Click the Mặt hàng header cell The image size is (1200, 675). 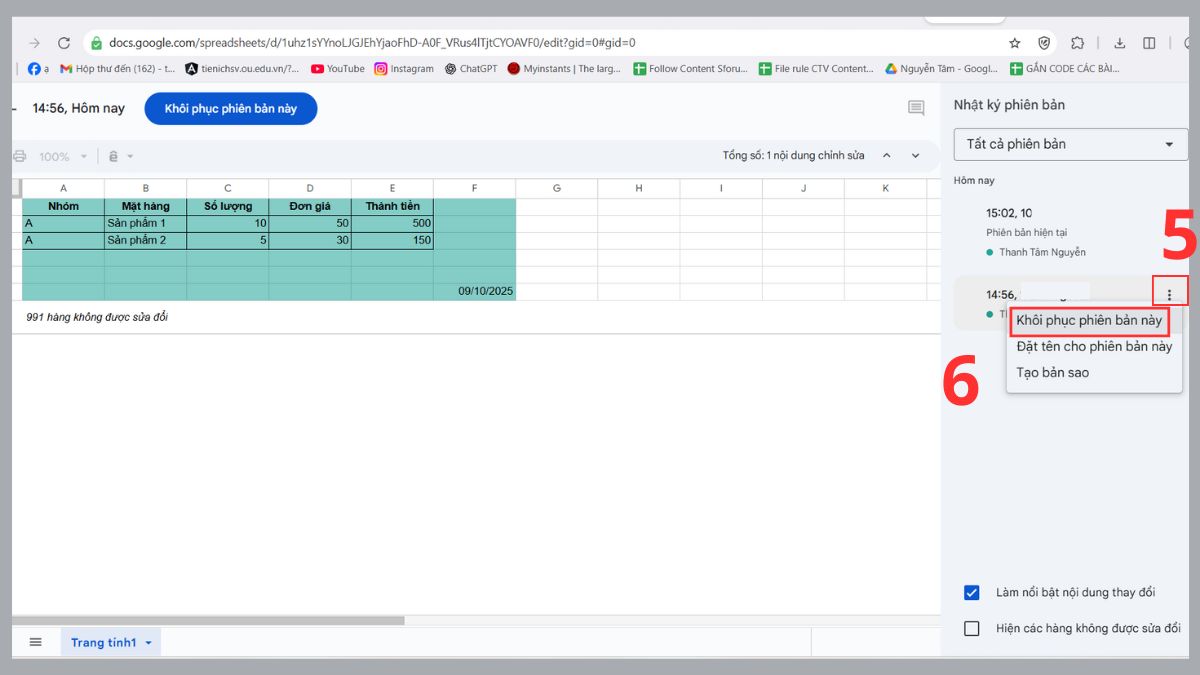pos(145,206)
